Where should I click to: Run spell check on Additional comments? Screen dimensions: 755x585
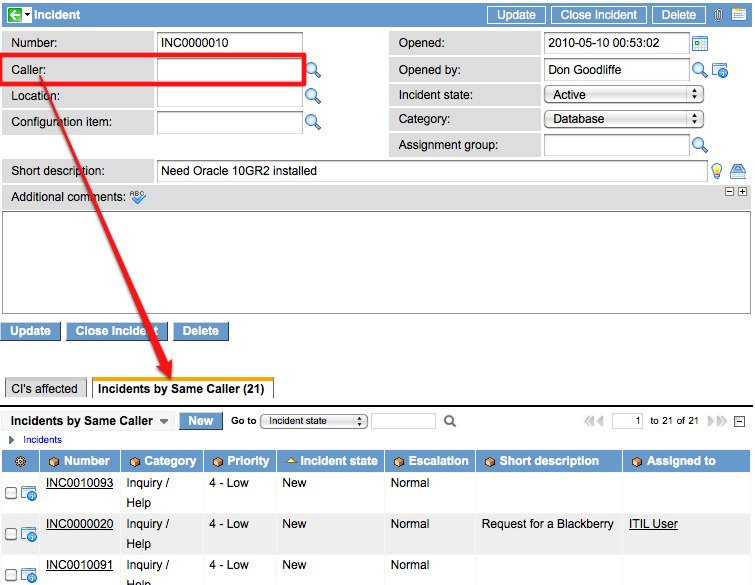138,197
